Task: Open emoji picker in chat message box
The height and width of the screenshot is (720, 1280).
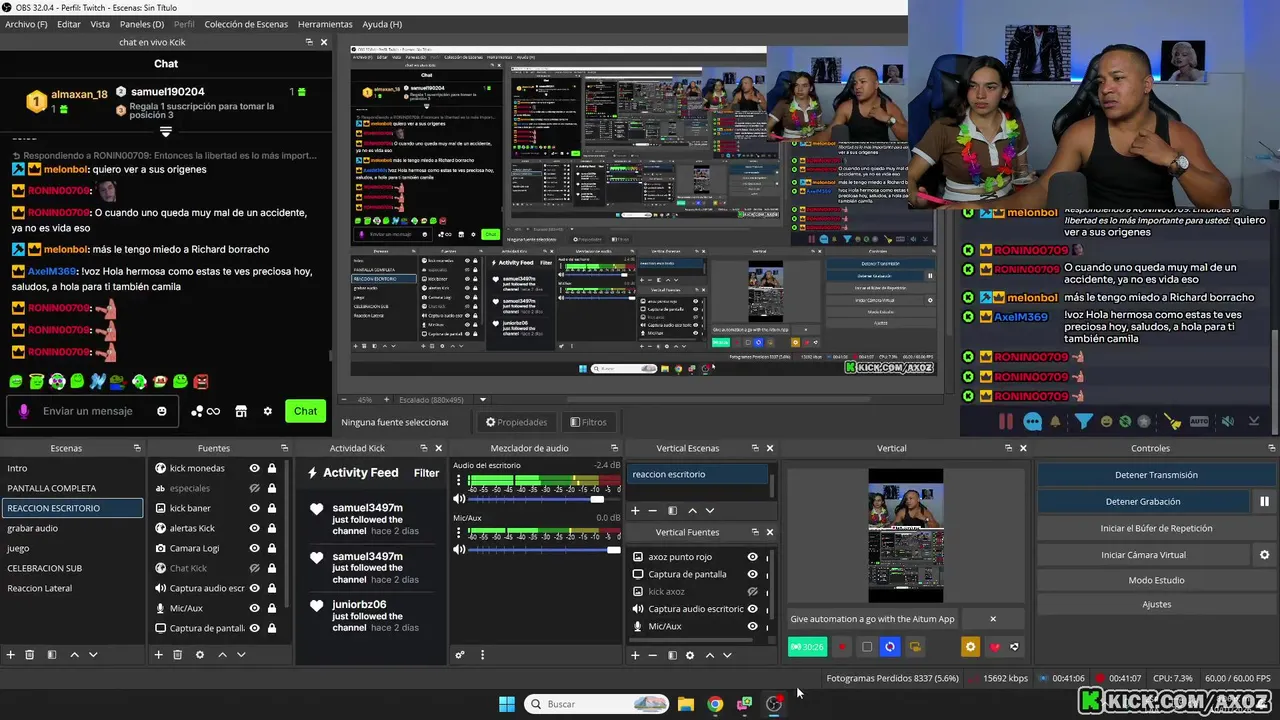Action: point(162,411)
